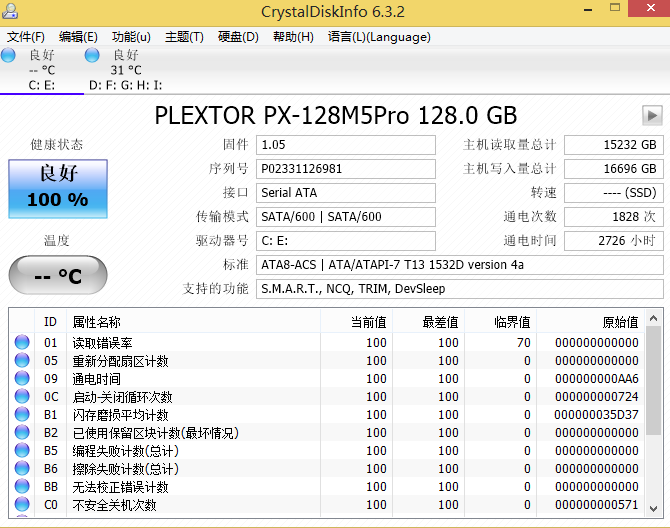Click the CrystalDiskInfo app icon in title bar
Image resolution: width=670 pixels, height=528 pixels.
[x=9, y=11]
